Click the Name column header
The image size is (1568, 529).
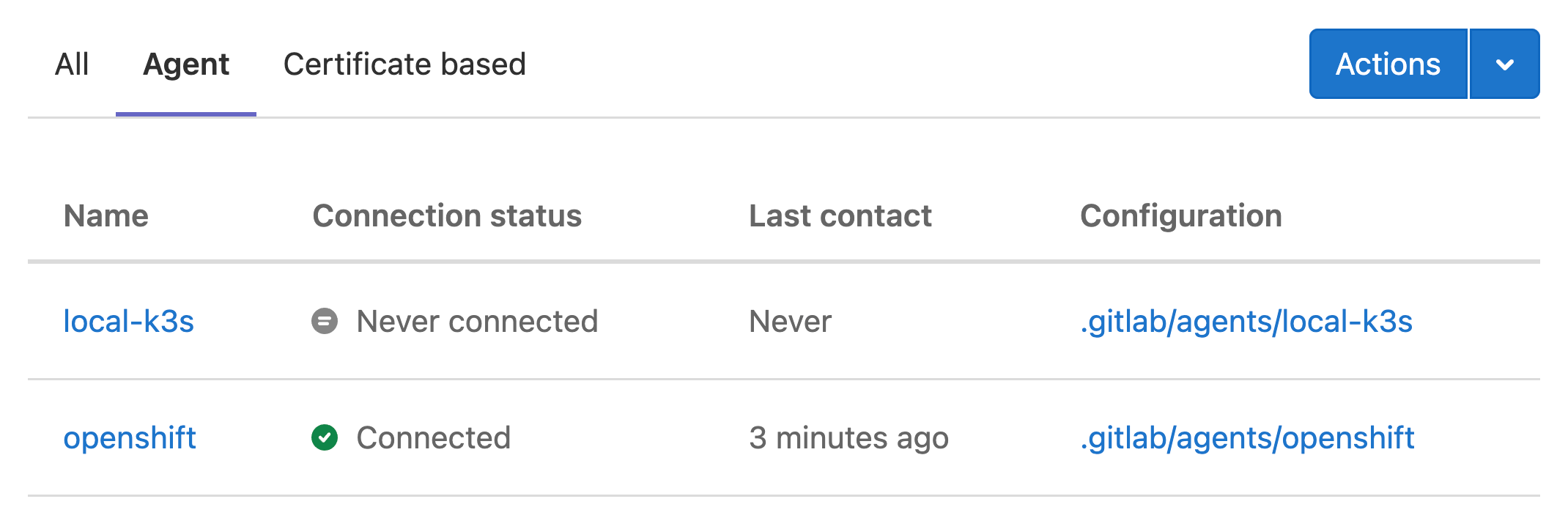click(x=106, y=216)
